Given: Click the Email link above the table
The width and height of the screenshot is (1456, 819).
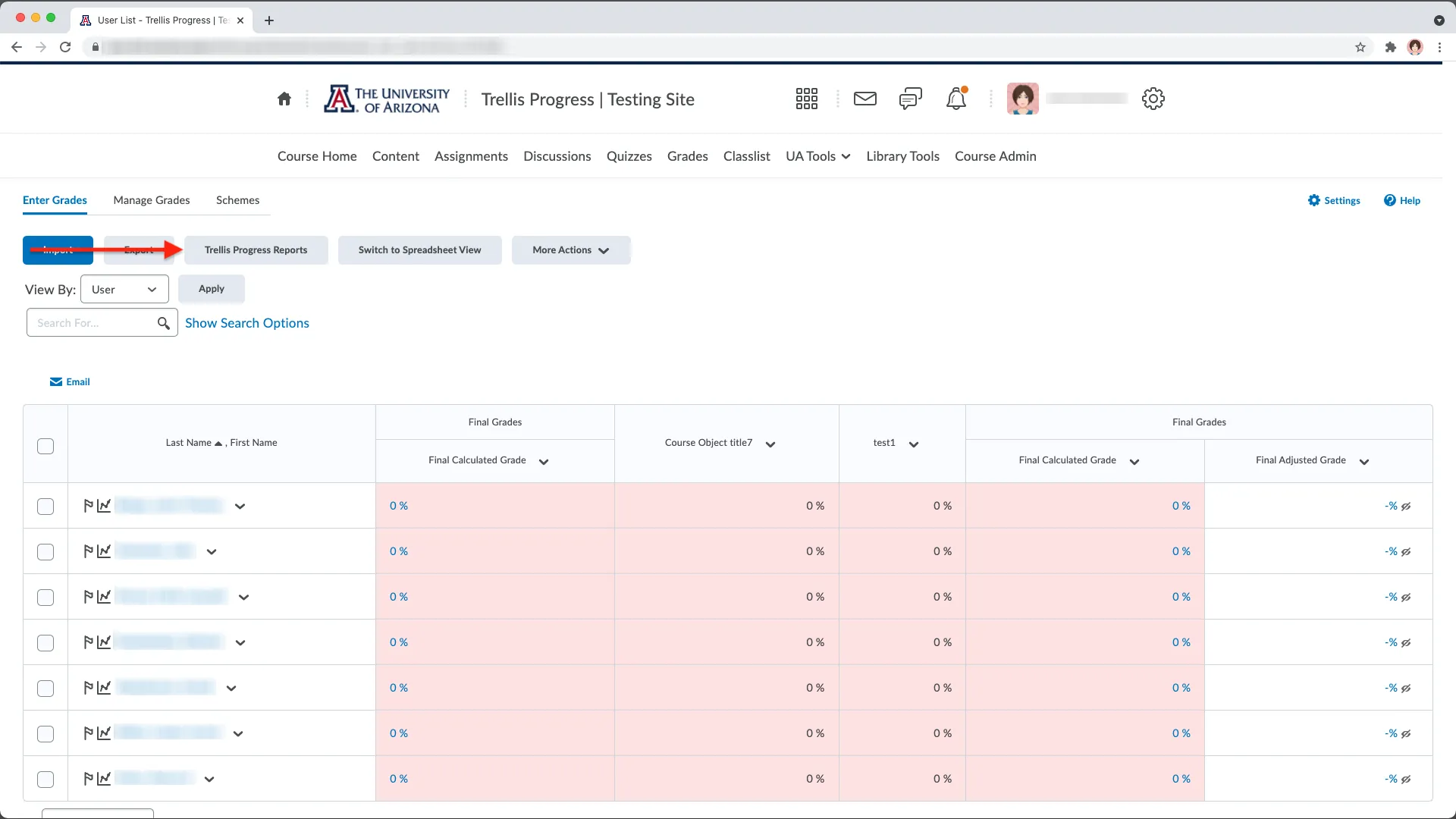Looking at the screenshot, I should 70,382.
